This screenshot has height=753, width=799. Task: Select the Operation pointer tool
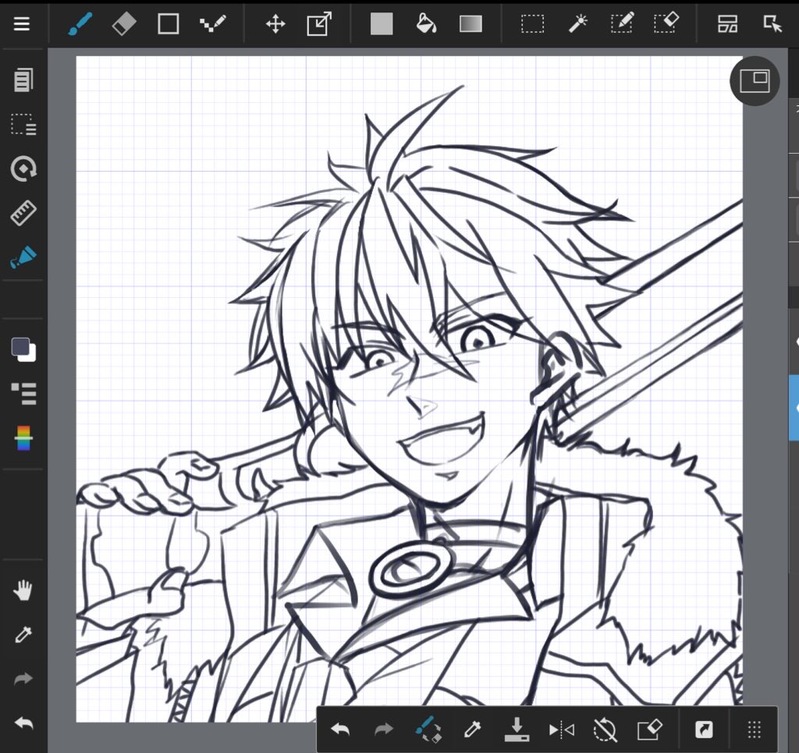pos(773,24)
